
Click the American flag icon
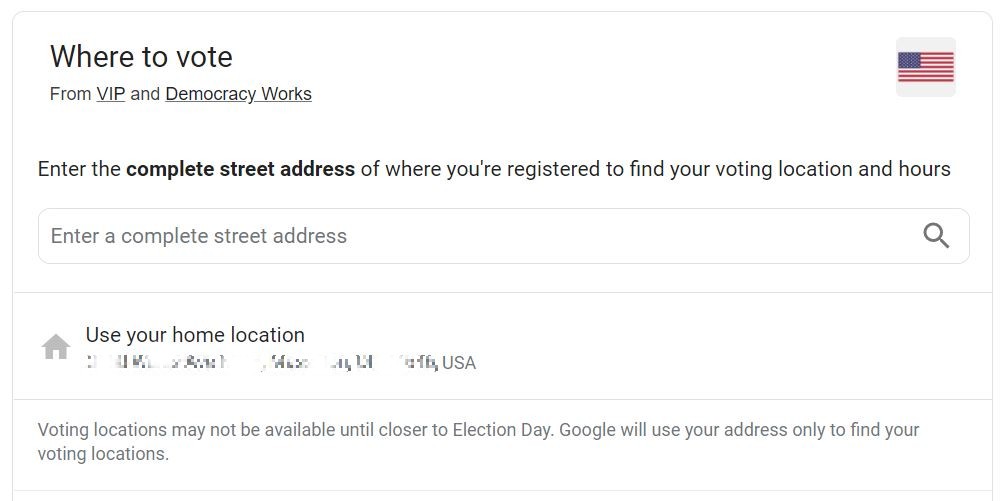point(925,67)
